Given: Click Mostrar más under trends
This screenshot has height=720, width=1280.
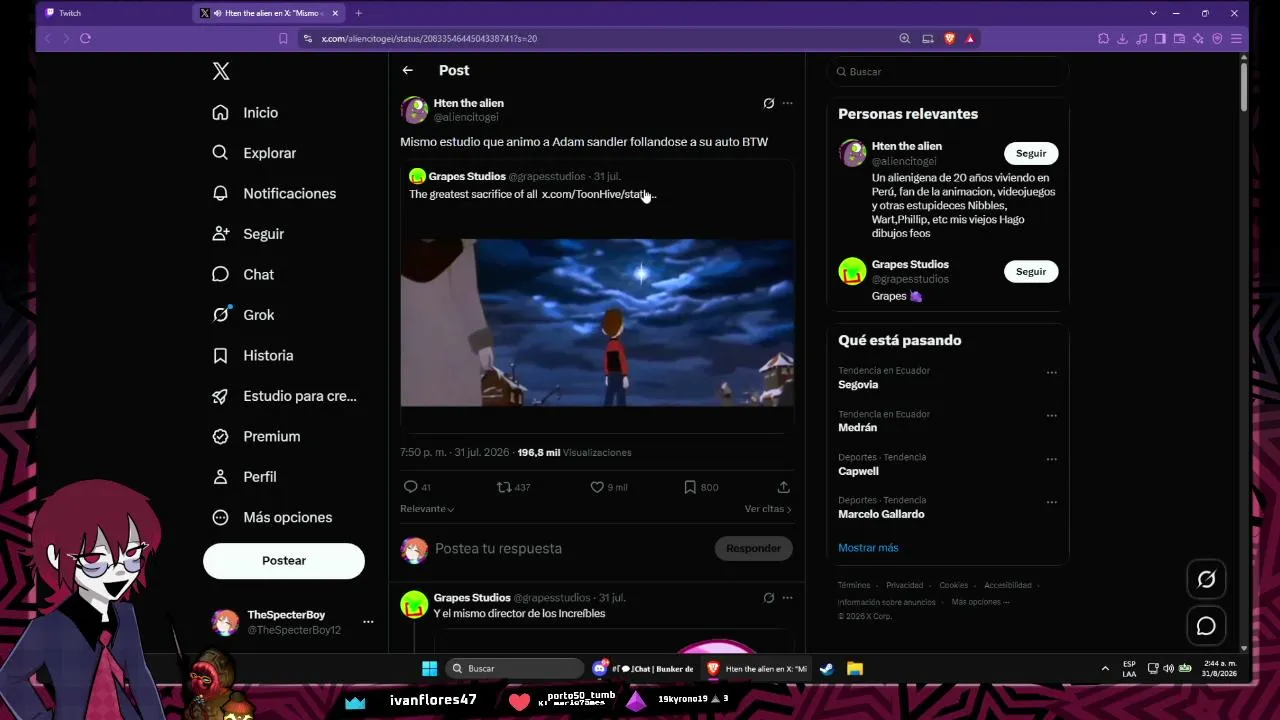Looking at the screenshot, I should click(x=868, y=548).
